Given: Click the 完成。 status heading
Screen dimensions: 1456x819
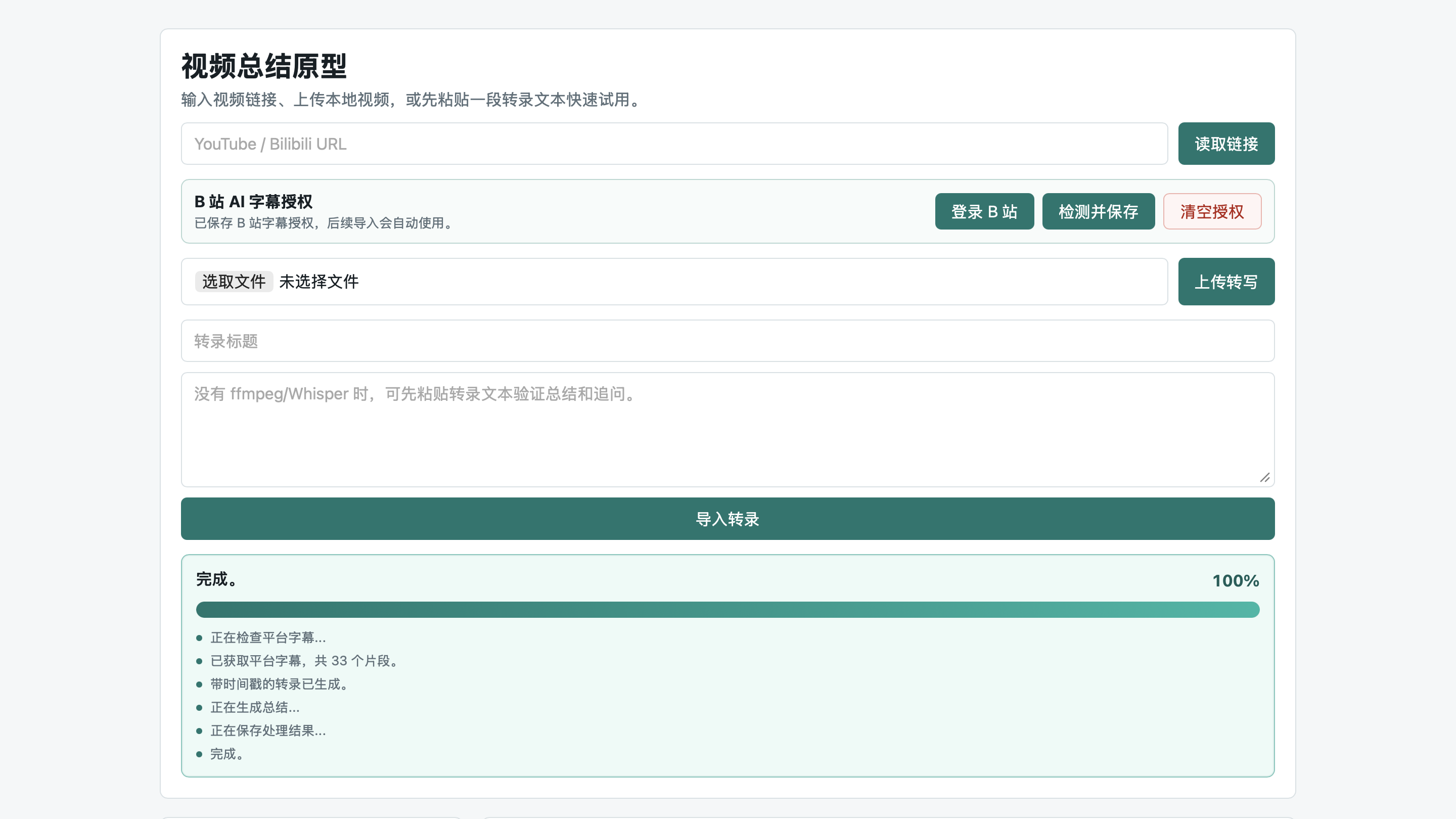Looking at the screenshot, I should tap(216, 579).
